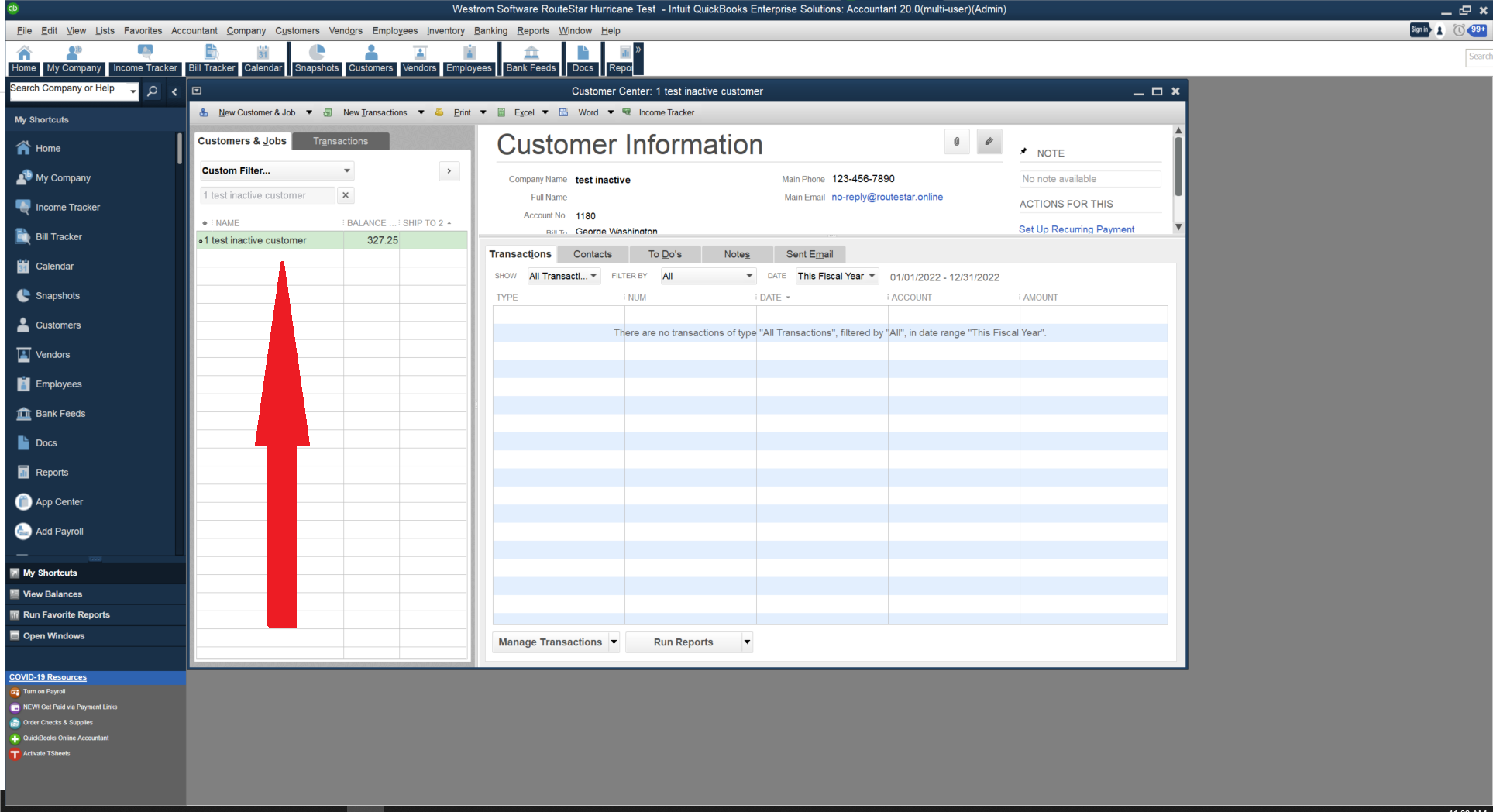Sort customers by the NAME column header
The width and height of the screenshot is (1493, 812).
click(x=227, y=223)
